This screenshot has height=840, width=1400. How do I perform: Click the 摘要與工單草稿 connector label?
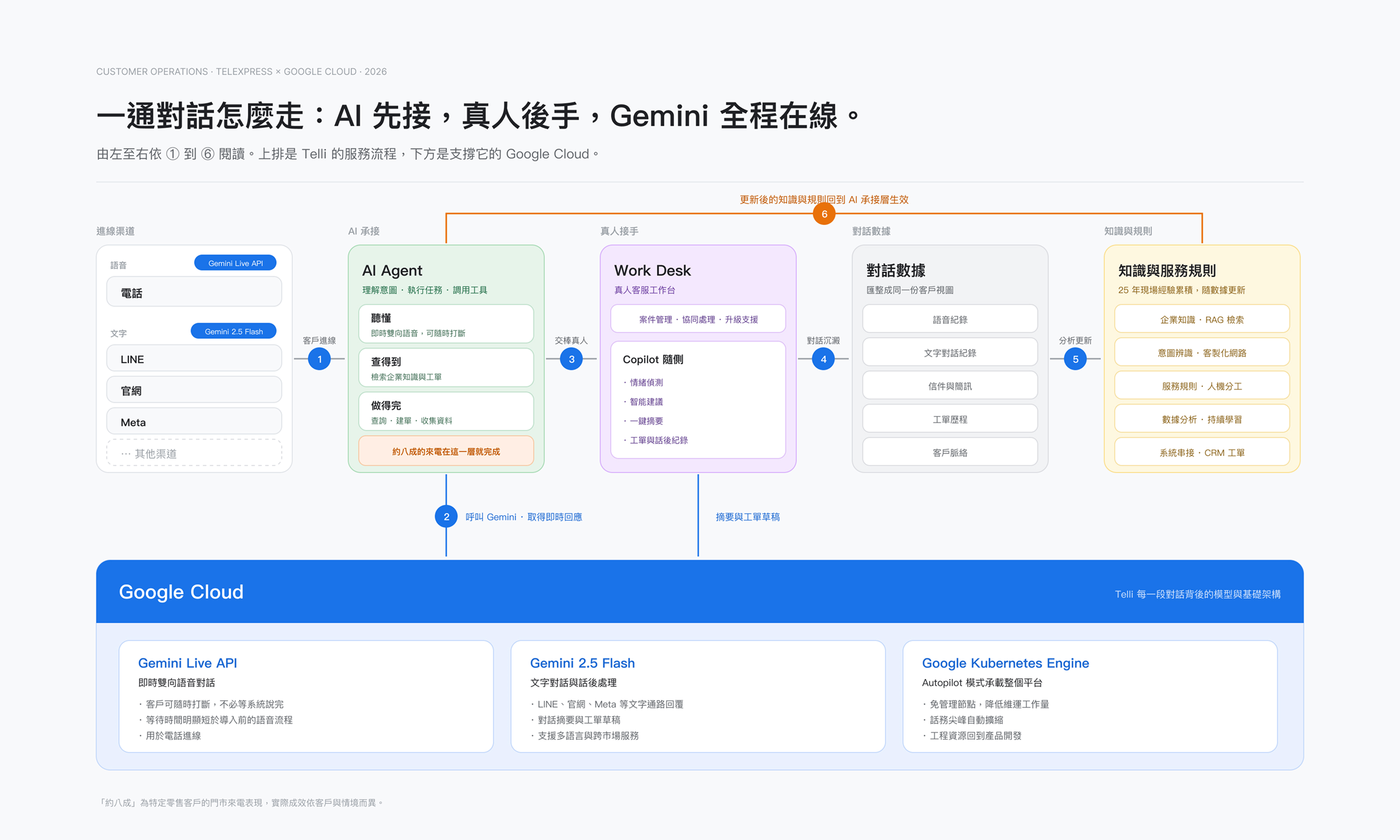coord(748,517)
